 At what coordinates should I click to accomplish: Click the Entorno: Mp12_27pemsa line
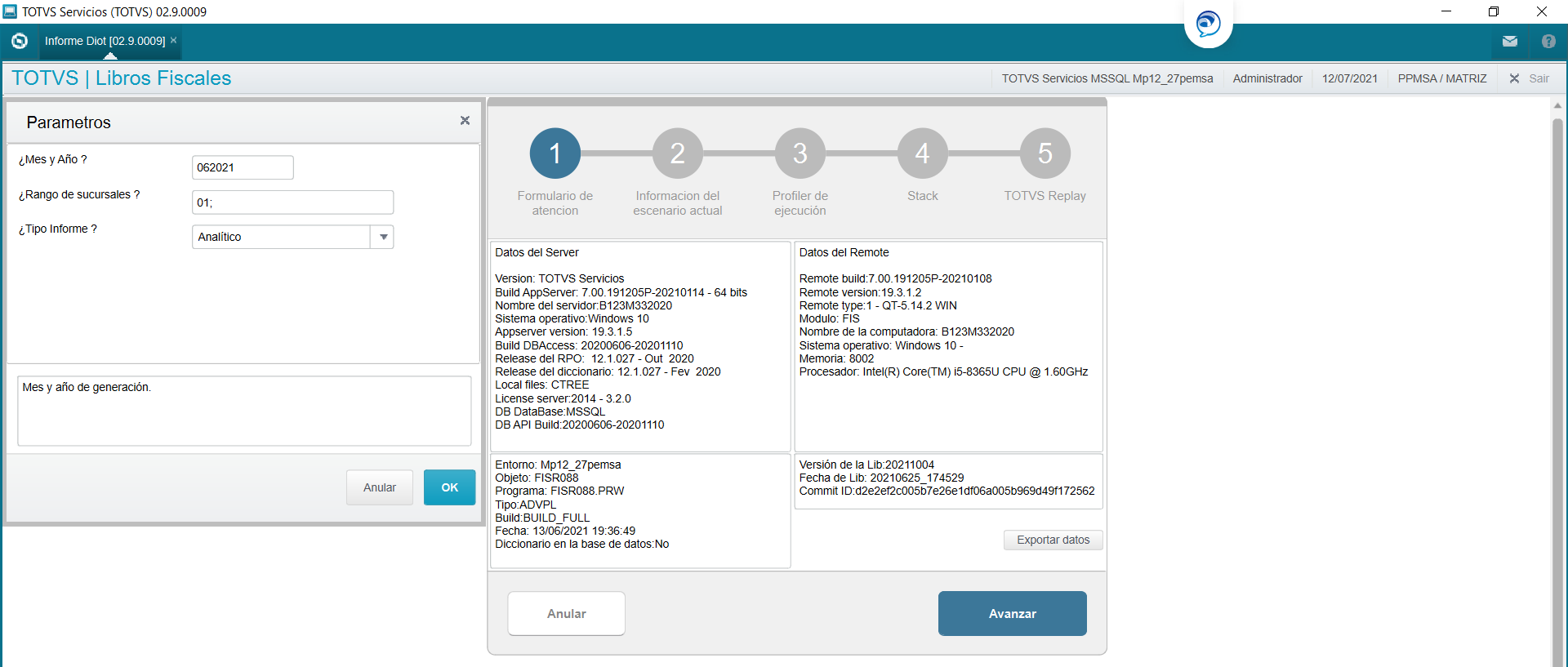click(558, 465)
